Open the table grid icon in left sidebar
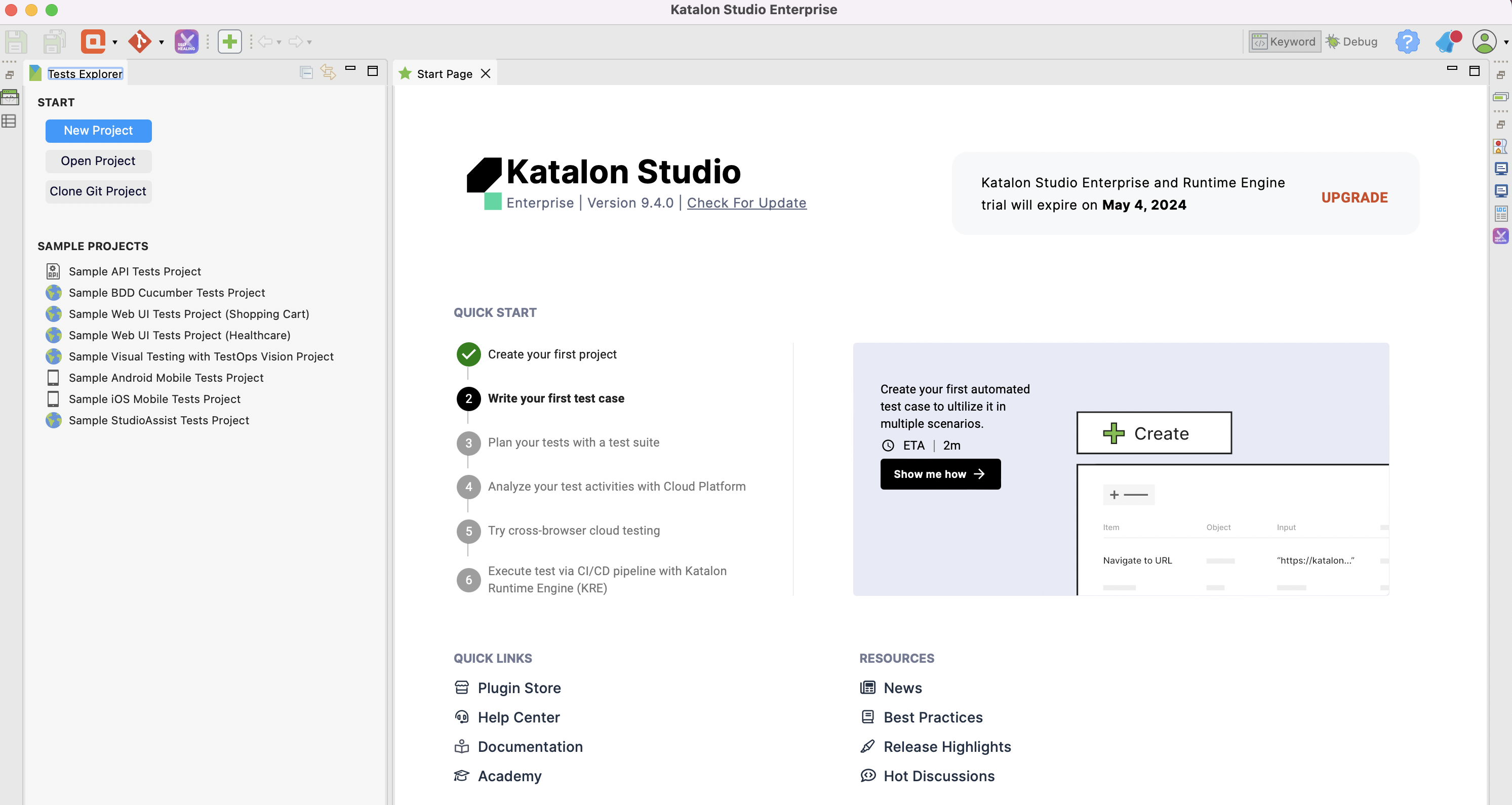The image size is (1512, 805). 9,122
